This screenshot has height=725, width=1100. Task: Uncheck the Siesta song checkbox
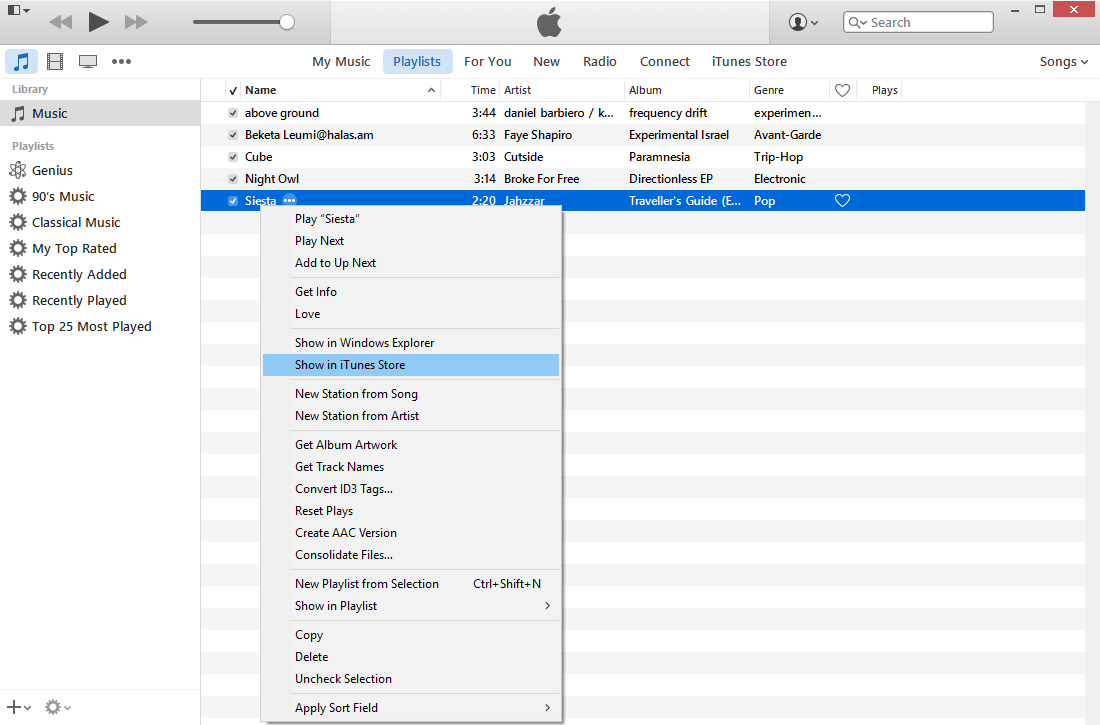click(x=233, y=201)
